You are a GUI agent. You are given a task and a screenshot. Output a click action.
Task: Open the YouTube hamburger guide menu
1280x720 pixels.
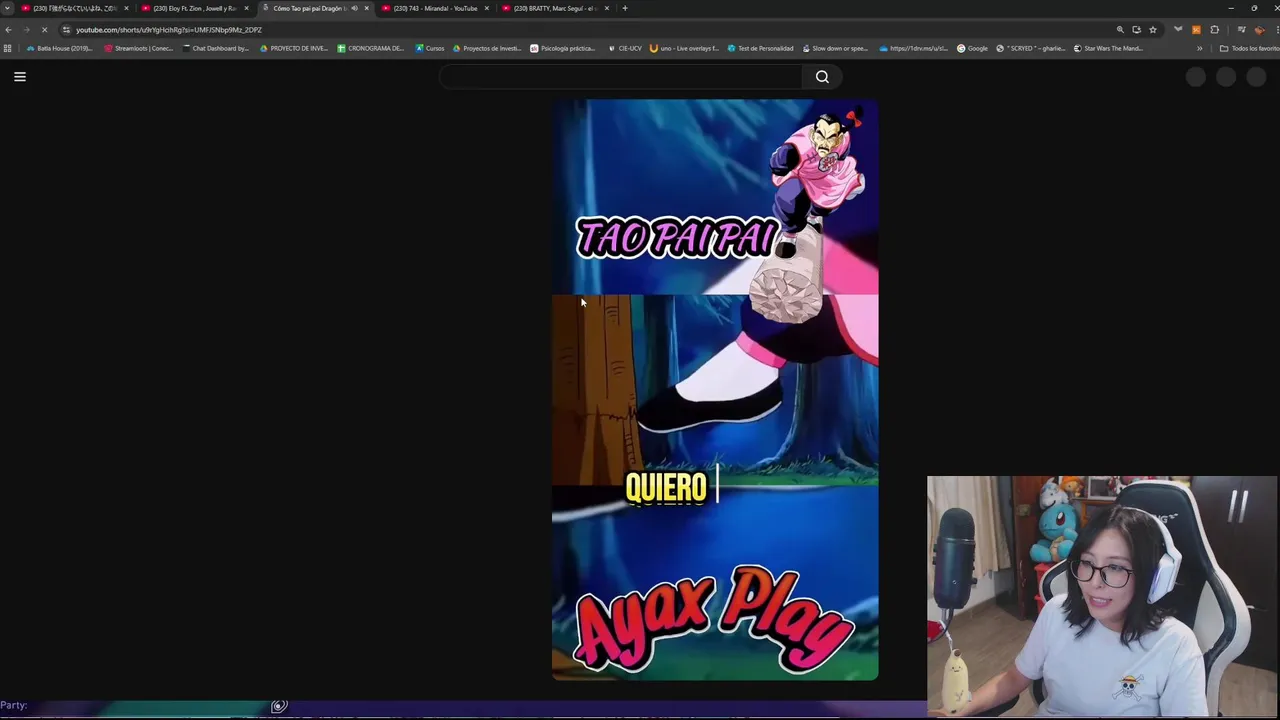tap(19, 76)
